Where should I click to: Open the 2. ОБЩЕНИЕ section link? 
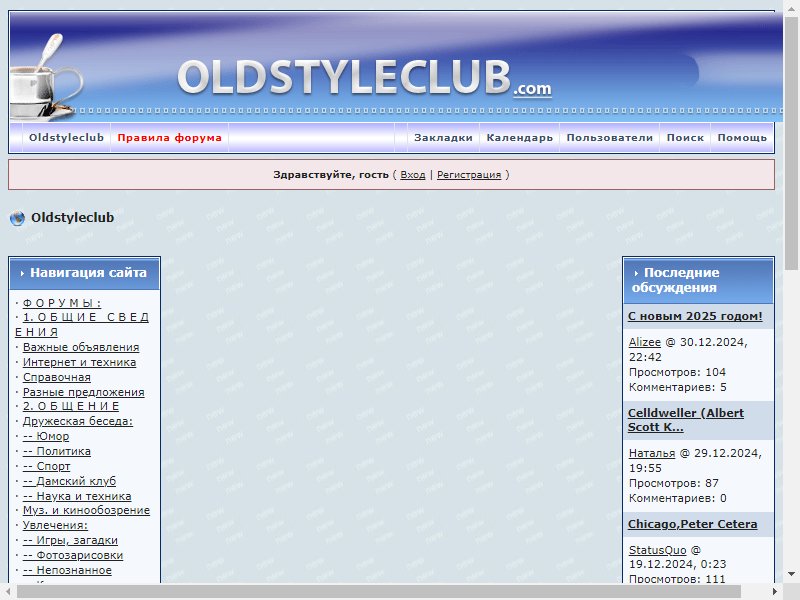point(71,406)
